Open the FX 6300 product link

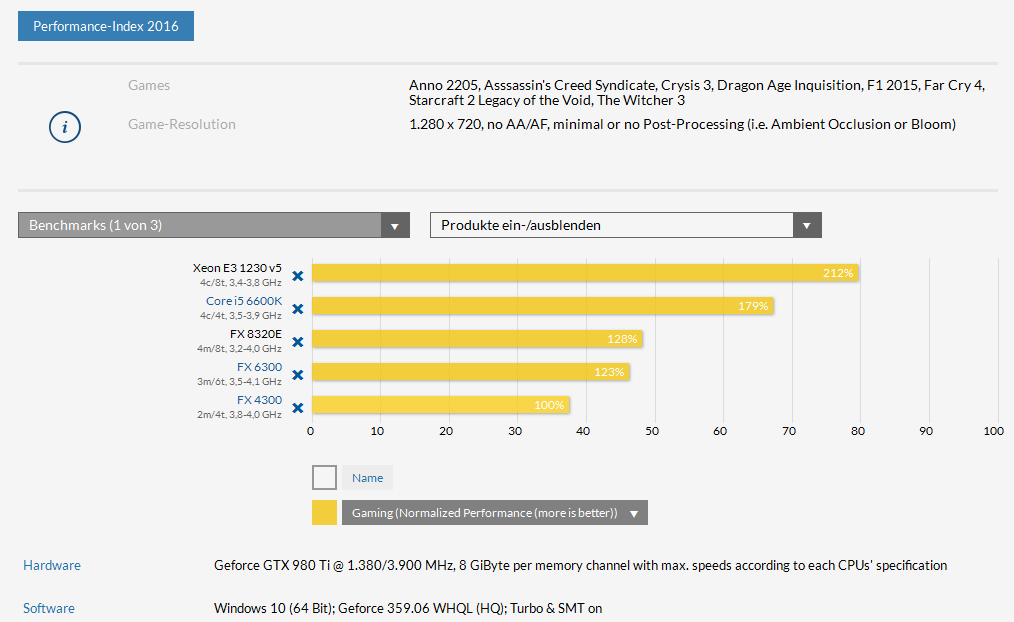click(259, 367)
